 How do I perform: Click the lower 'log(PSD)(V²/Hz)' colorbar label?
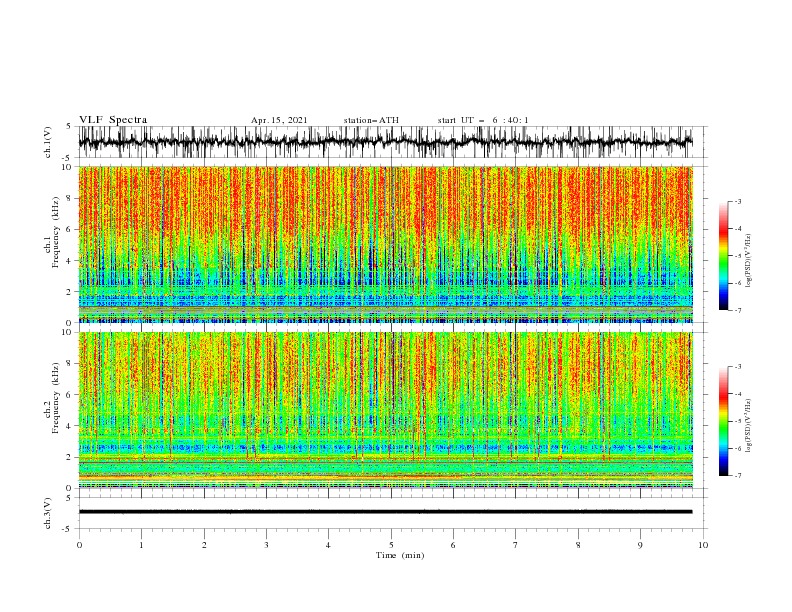pos(748,426)
